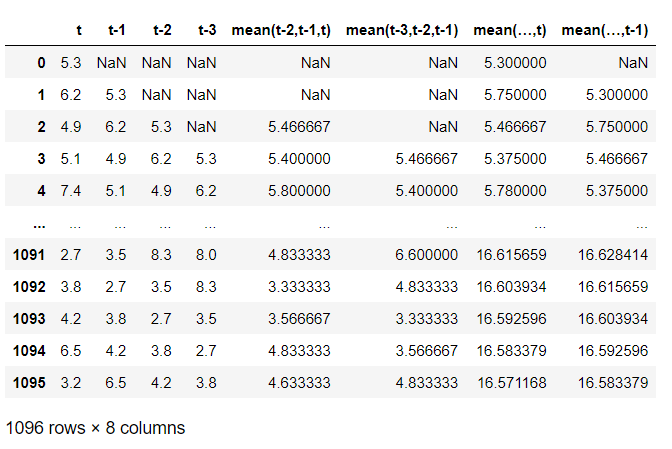Click the 5.800000 cell in row 4

(x=298, y=190)
